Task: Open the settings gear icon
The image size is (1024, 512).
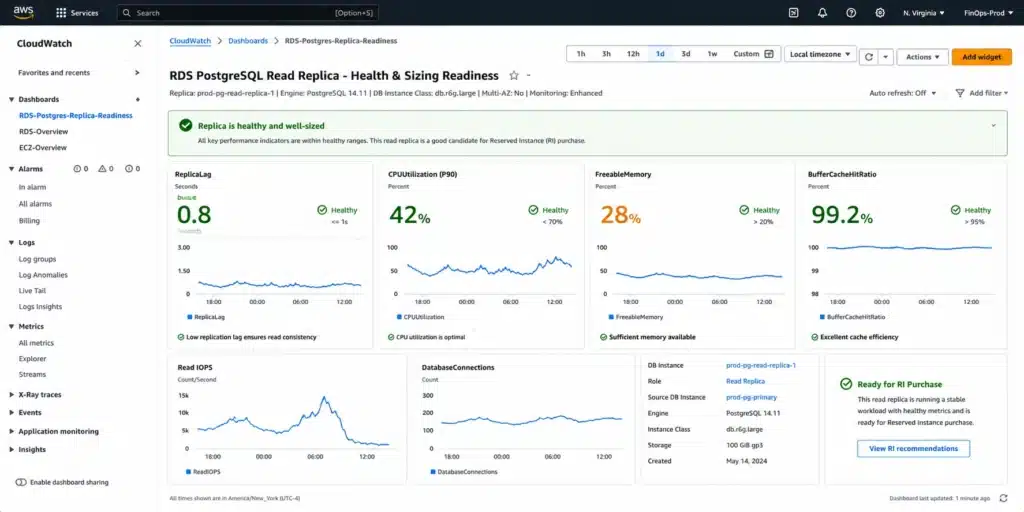Action: [x=880, y=13]
